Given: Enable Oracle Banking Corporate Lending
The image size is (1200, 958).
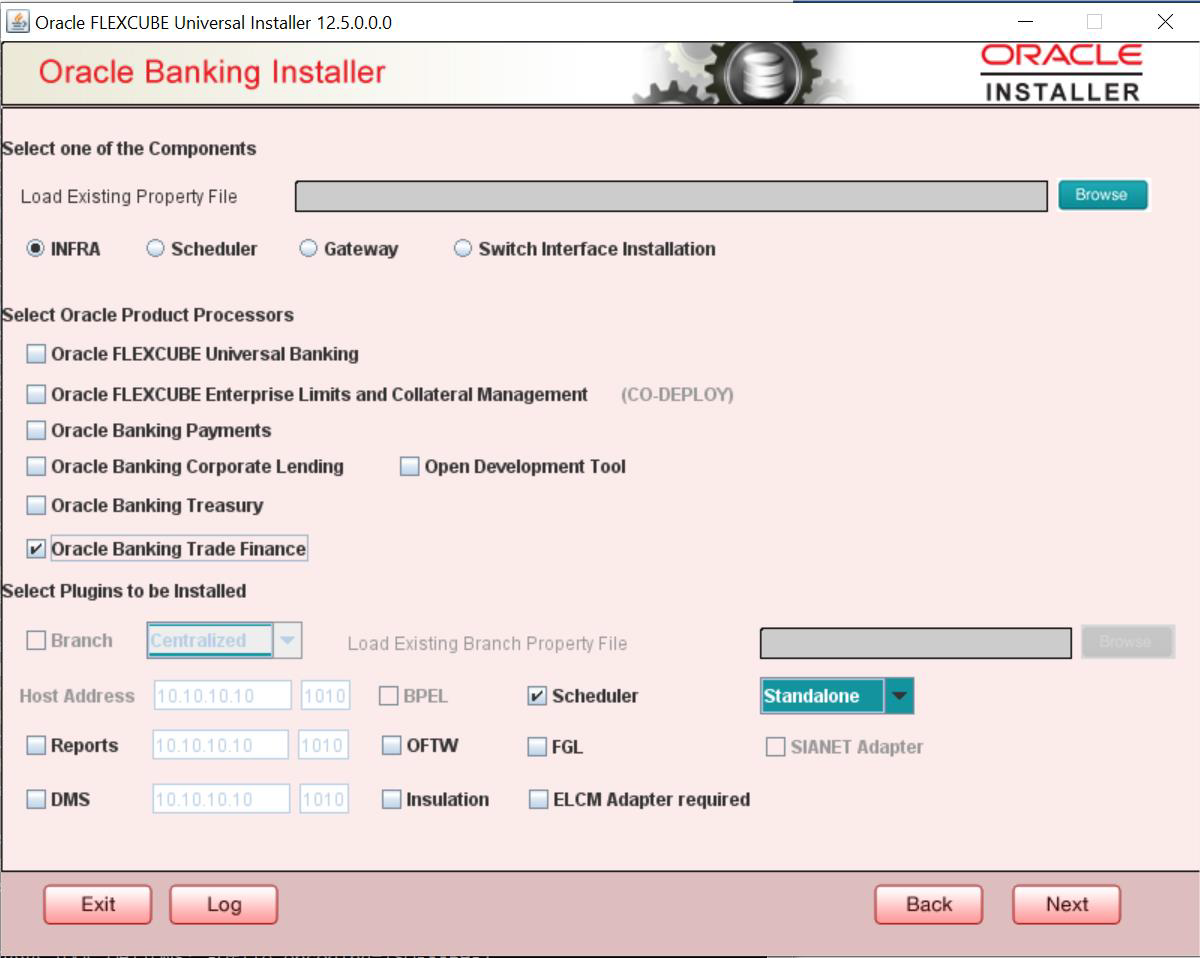Looking at the screenshot, I should (x=36, y=466).
